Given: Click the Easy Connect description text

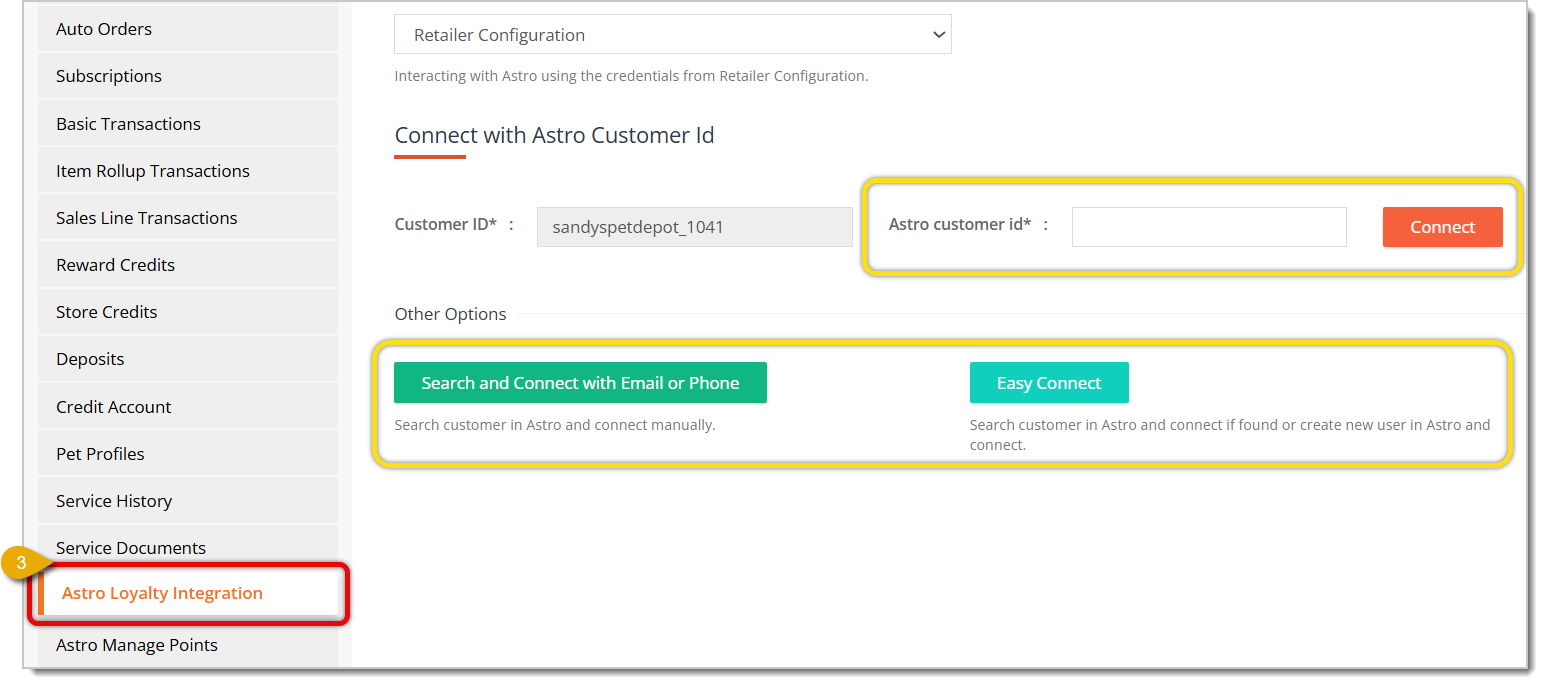Looking at the screenshot, I should pyautogui.click(x=1230, y=435).
